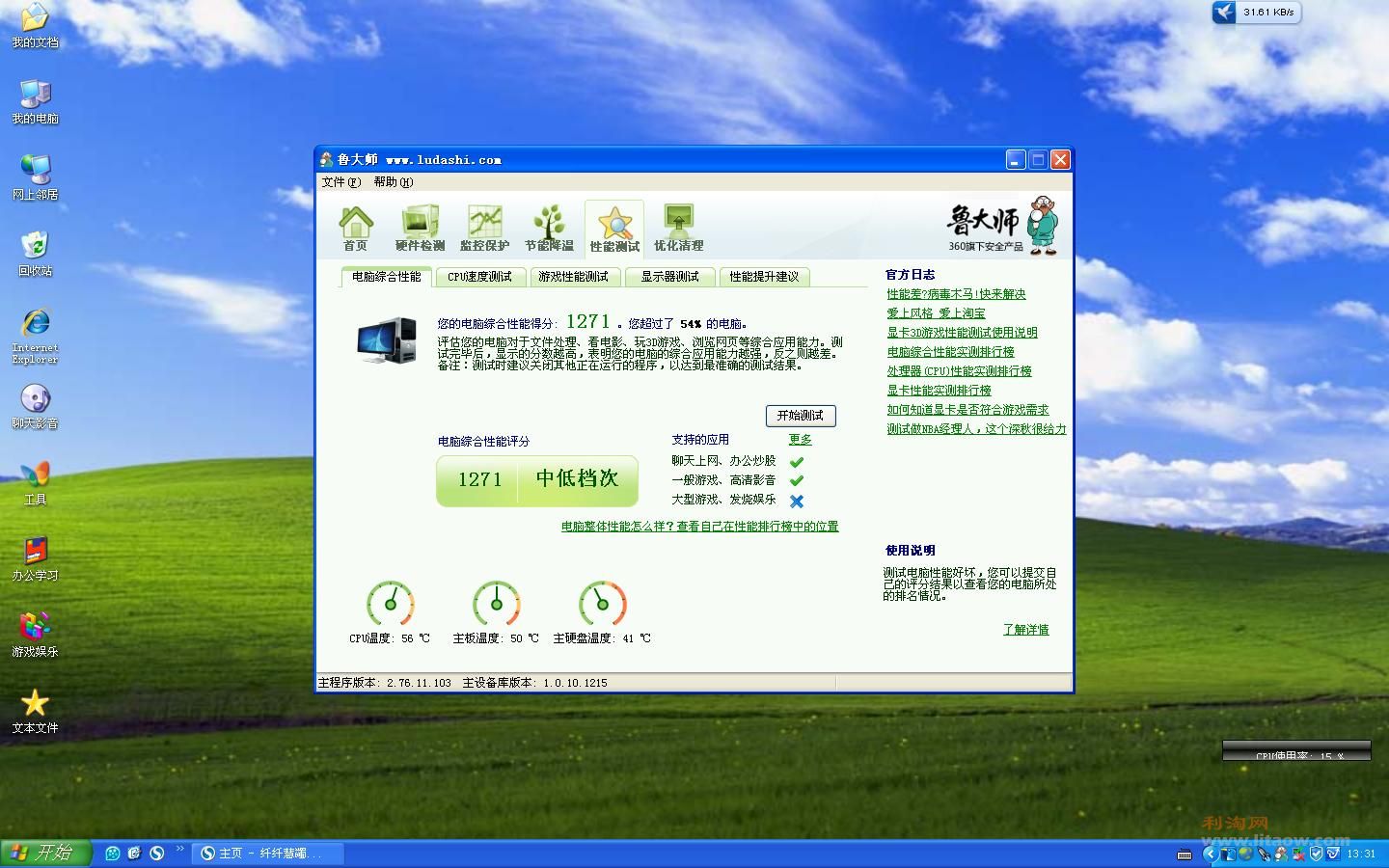
Task: Open the 帮助(H) menu
Action: [393, 181]
